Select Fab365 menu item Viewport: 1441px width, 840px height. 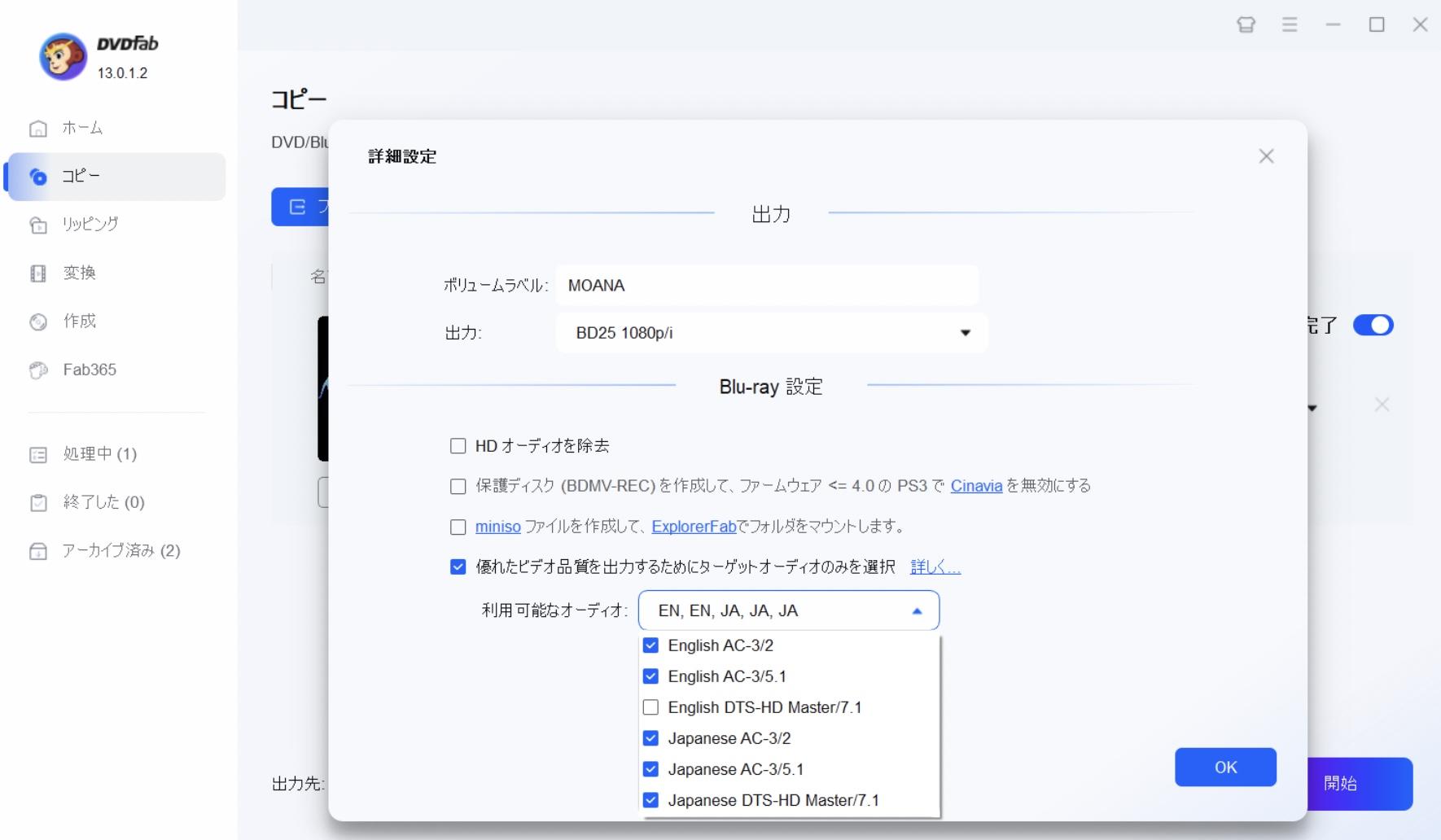click(x=90, y=370)
